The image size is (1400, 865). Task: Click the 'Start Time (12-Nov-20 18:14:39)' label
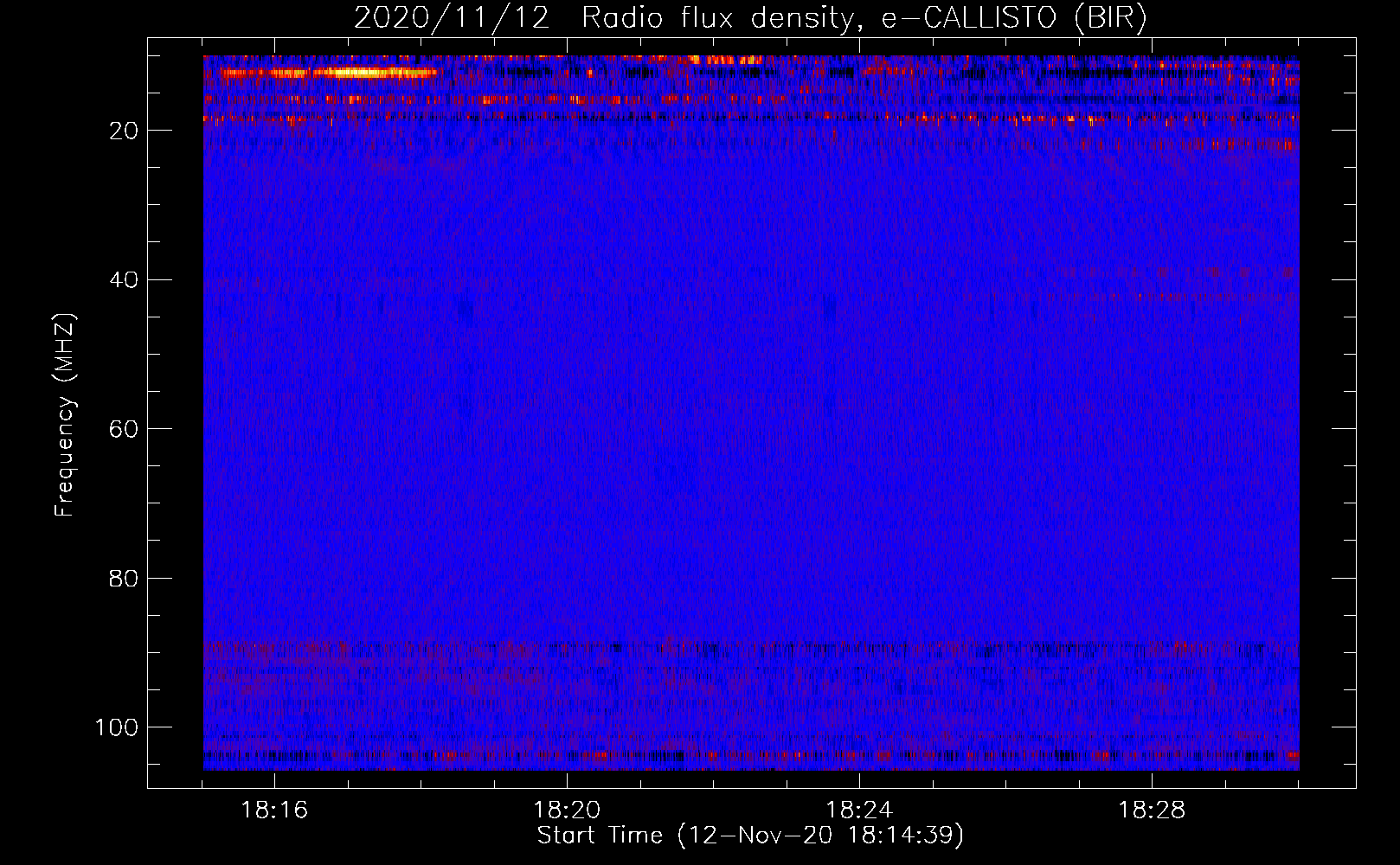(x=750, y=836)
